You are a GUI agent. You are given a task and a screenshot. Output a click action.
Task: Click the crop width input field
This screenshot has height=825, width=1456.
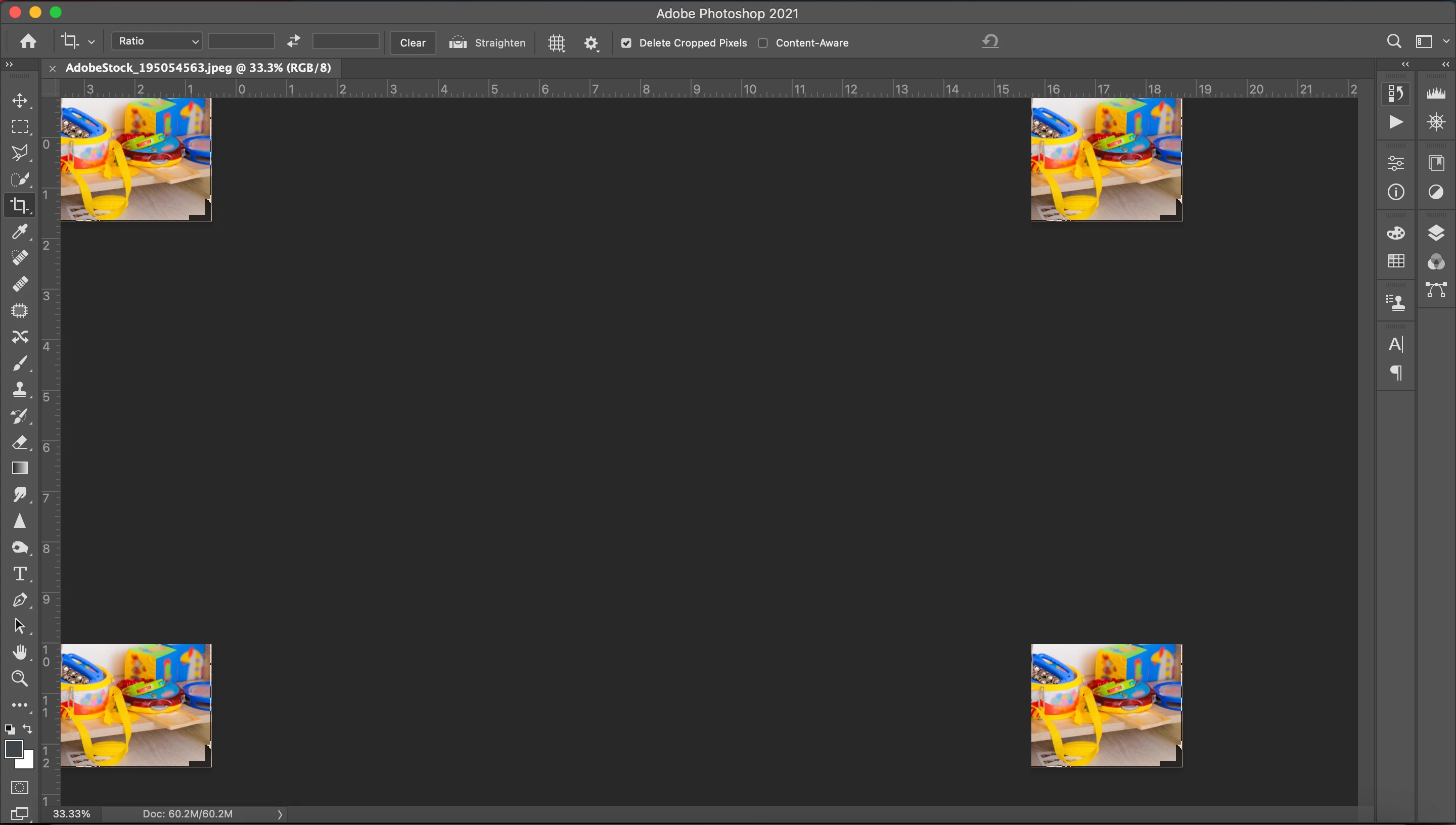pyautogui.click(x=241, y=41)
